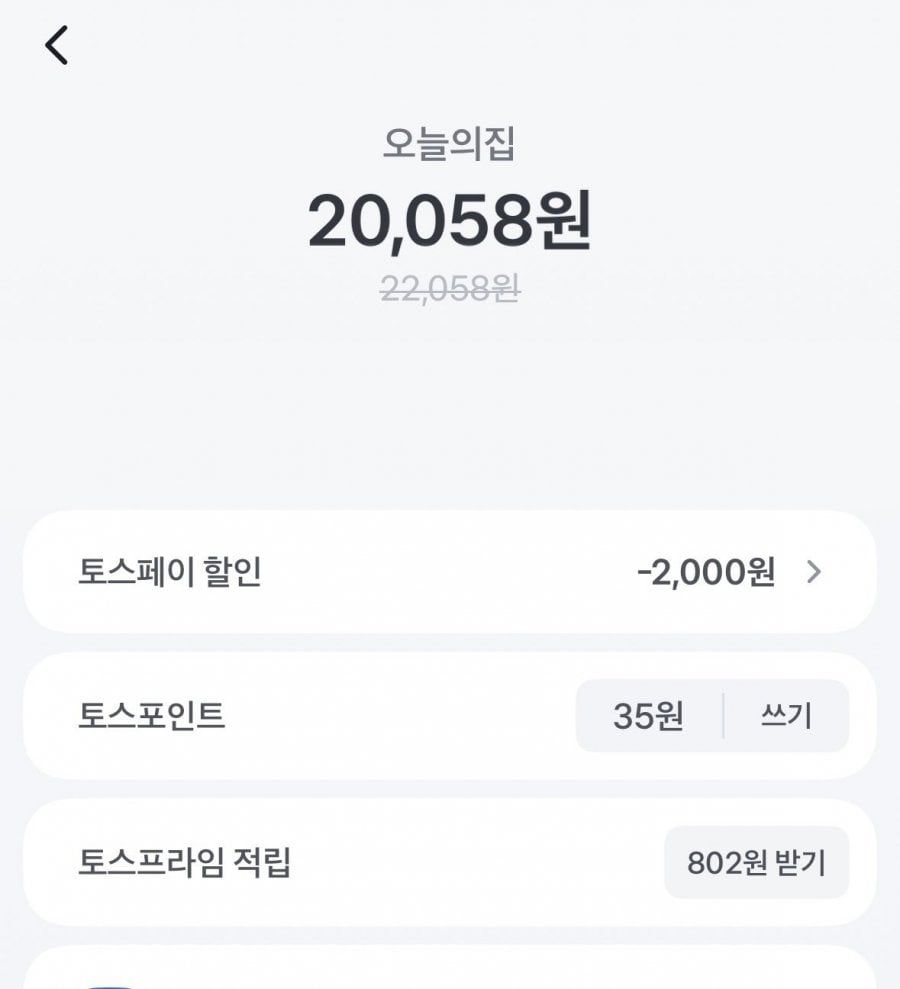
Task: Open the 토스페이 할인 details chevron
Action: tap(814, 572)
